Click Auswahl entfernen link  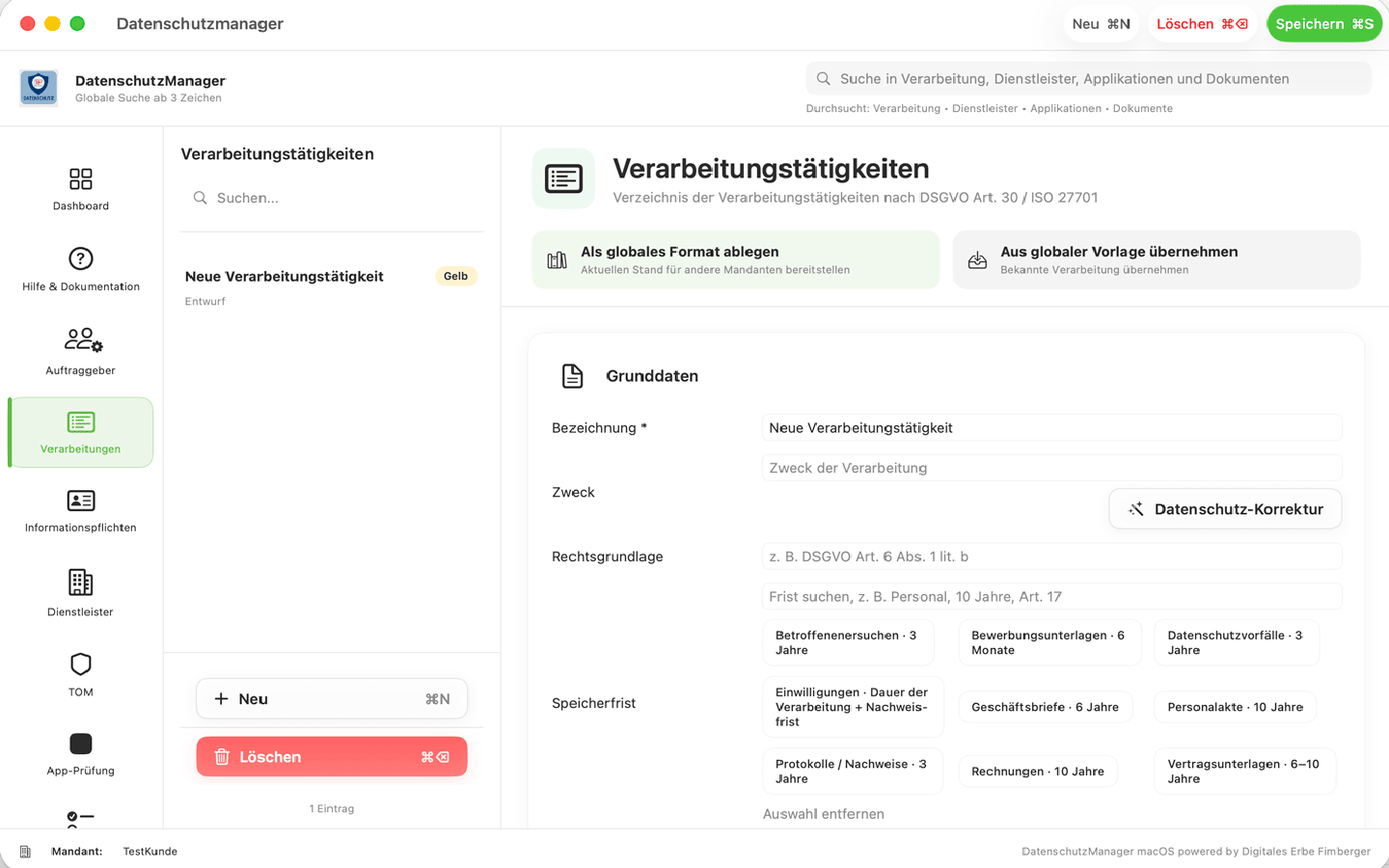[x=824, y=814]
